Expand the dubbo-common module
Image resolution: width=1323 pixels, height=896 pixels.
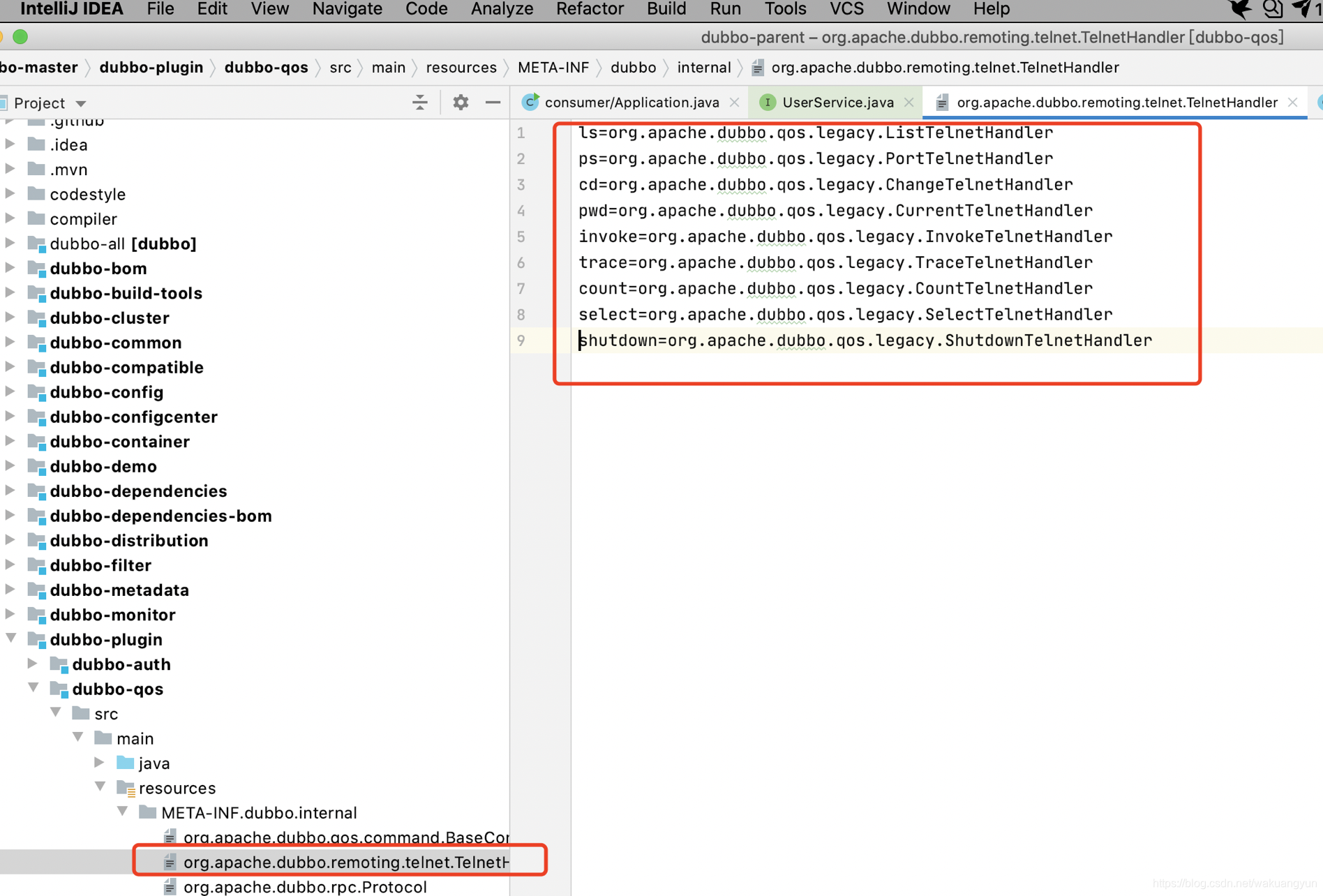click(10, 342)
